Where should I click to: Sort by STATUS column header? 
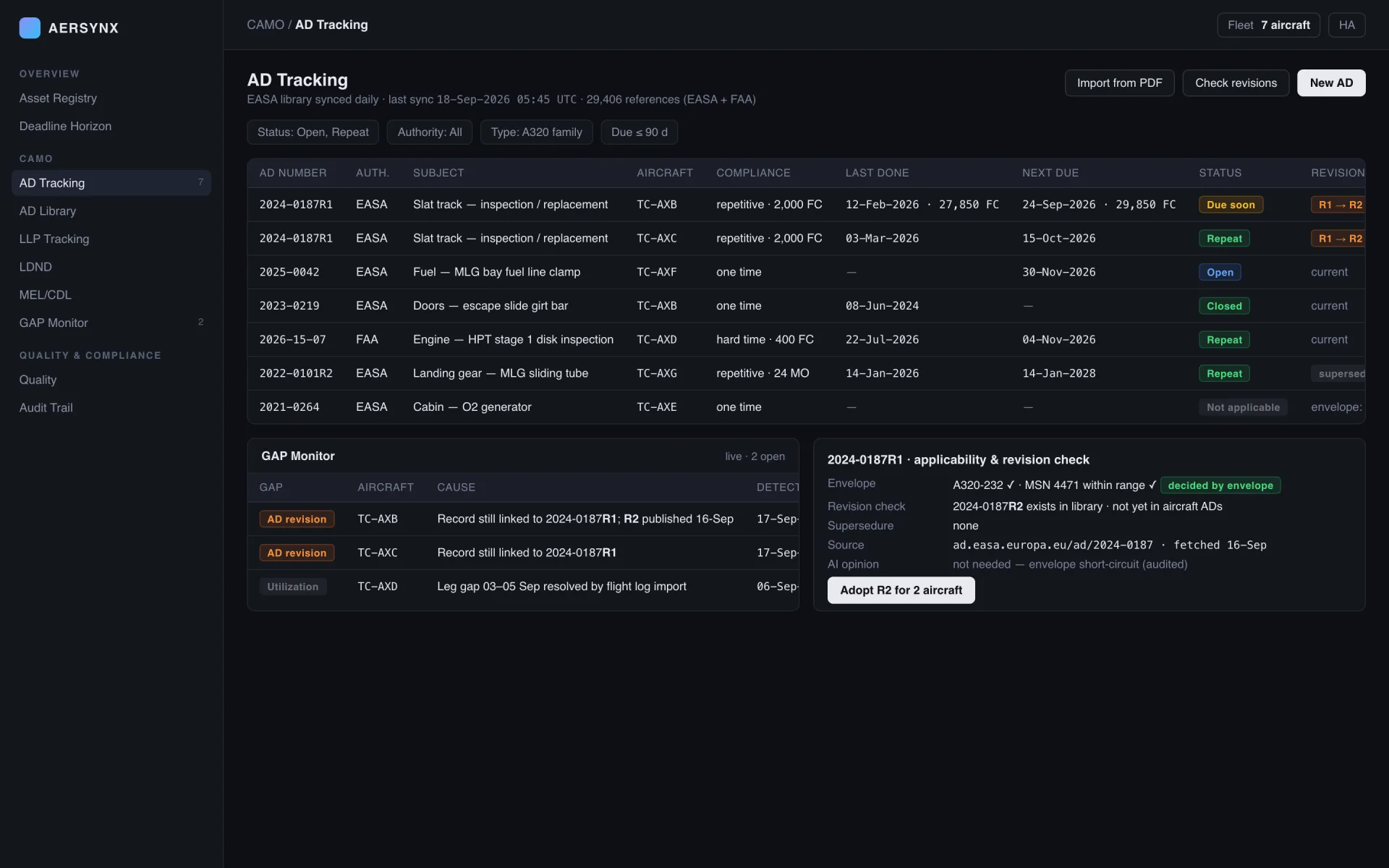pos(1220,173)
